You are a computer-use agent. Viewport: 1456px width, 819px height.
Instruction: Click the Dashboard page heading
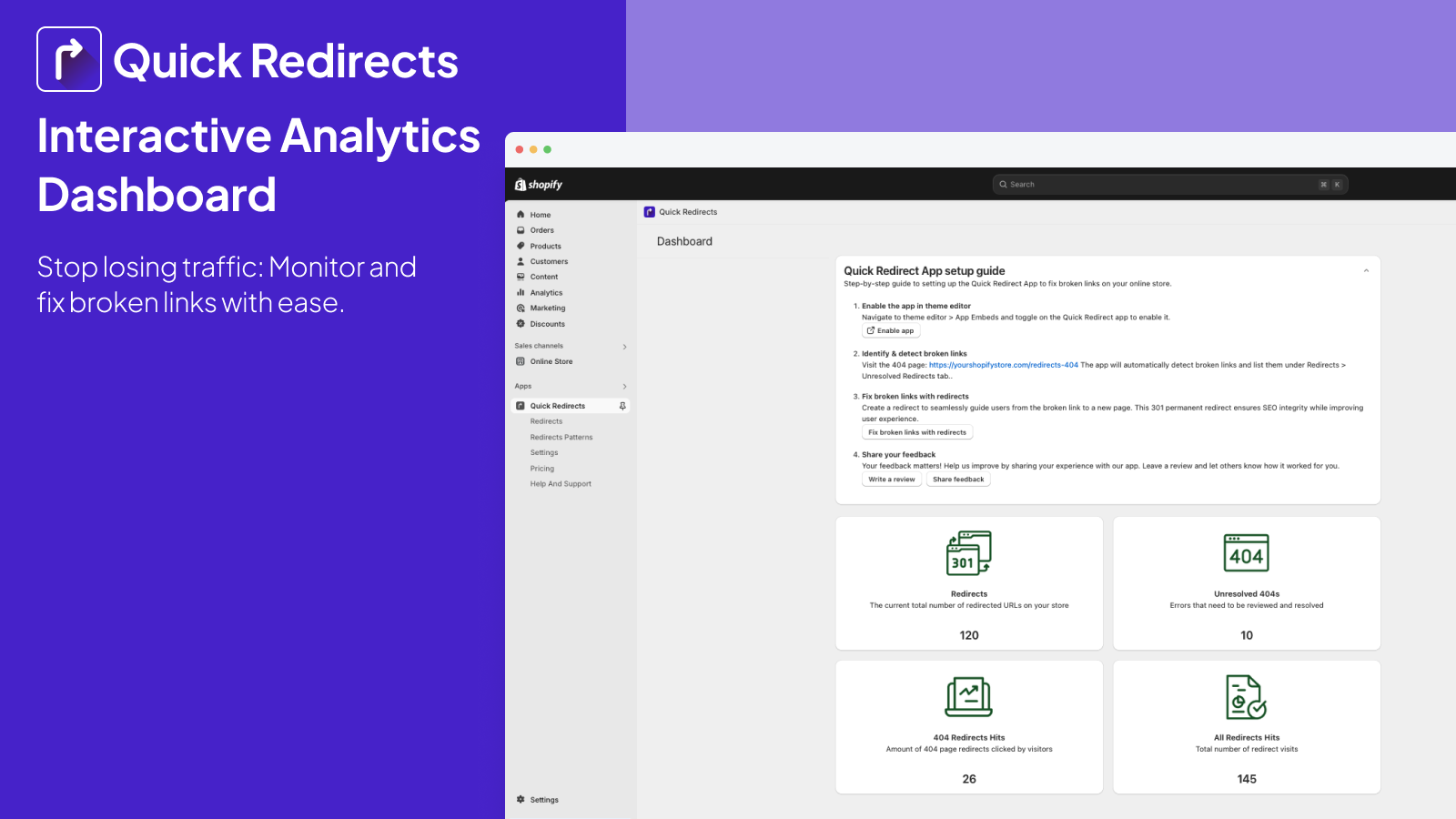pyautogui.click(x=684, y=241)
